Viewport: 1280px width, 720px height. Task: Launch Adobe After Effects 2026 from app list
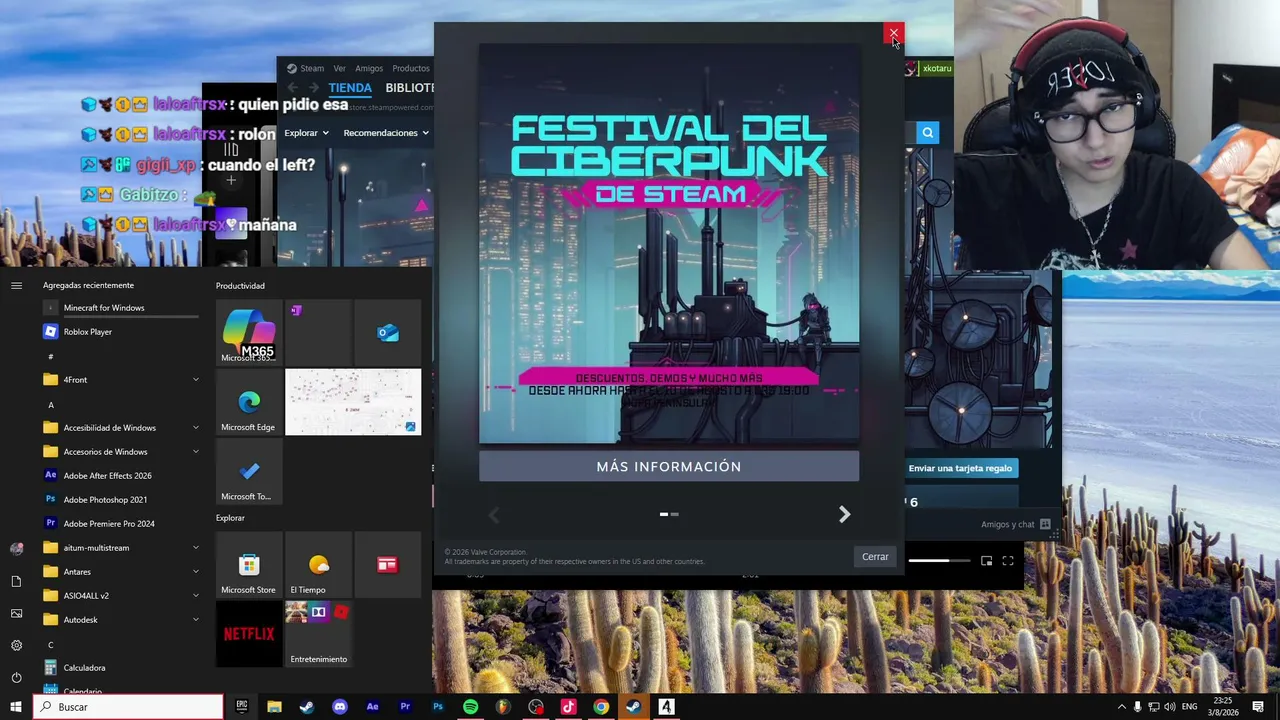120,476
